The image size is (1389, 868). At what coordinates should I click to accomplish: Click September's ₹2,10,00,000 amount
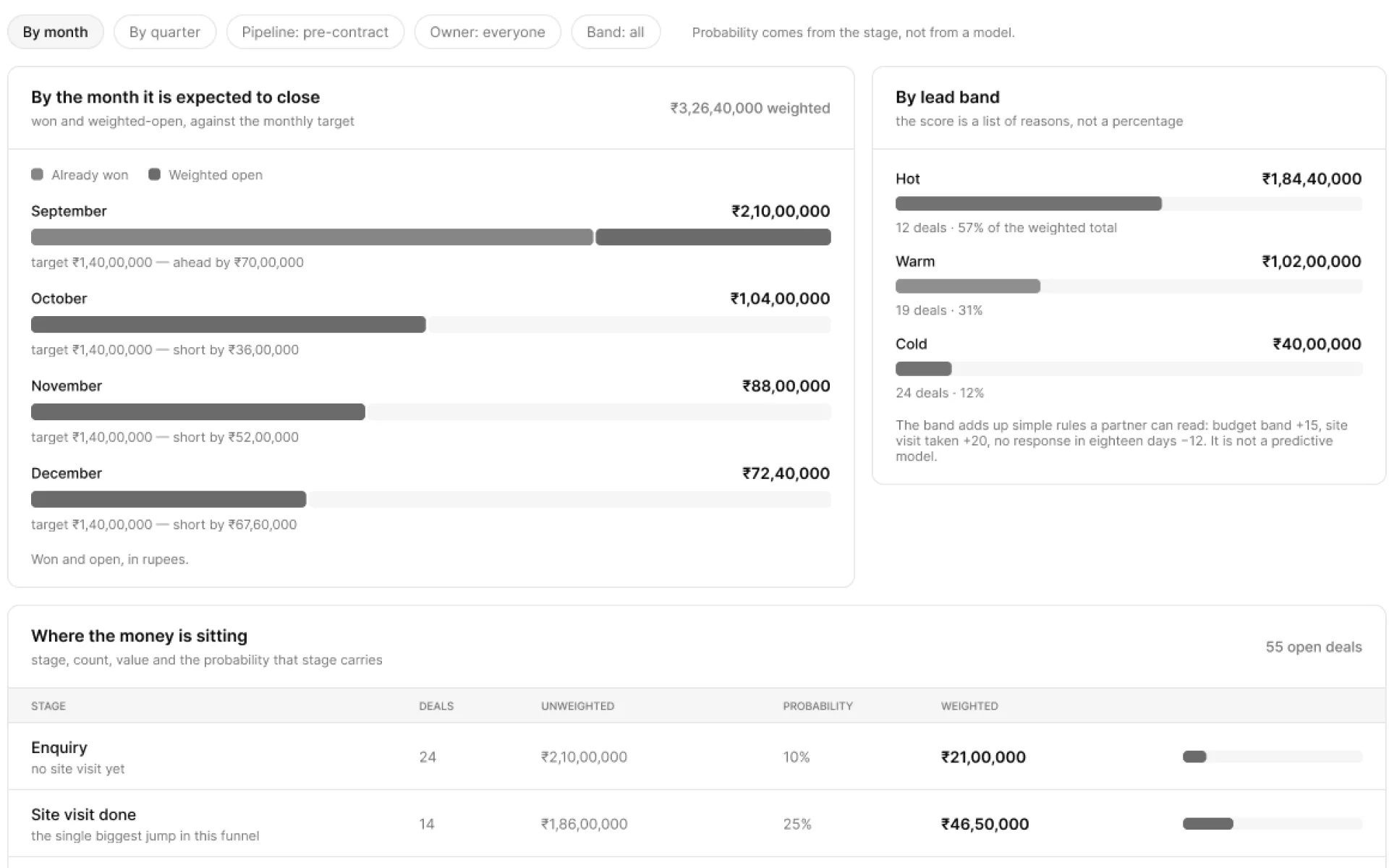(x=781, y=211)
